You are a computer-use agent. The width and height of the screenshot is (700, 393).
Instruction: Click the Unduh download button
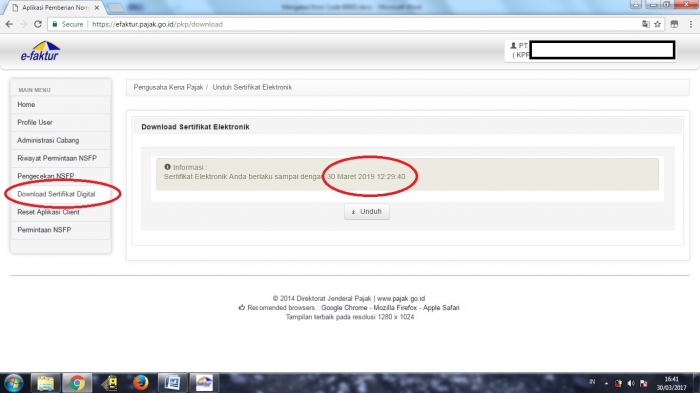[x=367, y=212]
